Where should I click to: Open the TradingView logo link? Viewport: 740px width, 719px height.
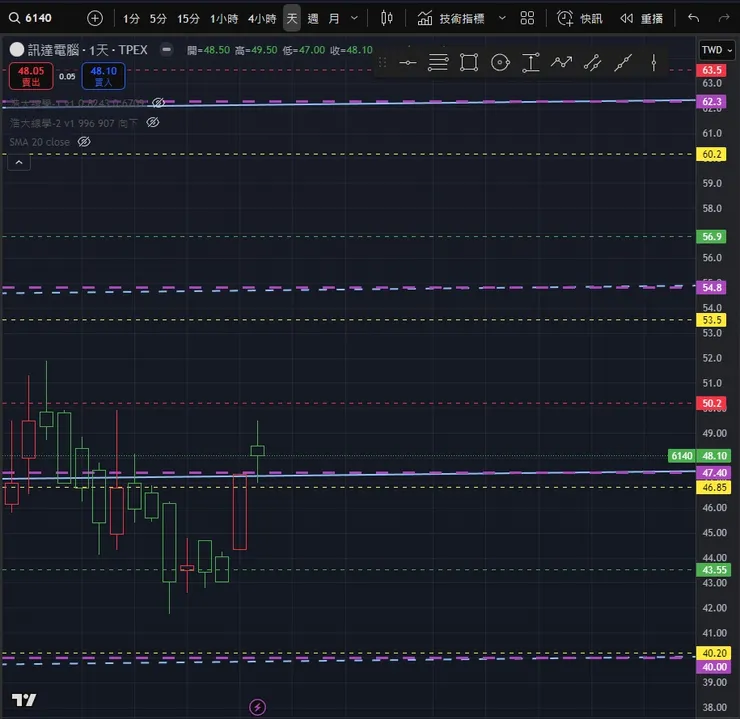[24, 700]
